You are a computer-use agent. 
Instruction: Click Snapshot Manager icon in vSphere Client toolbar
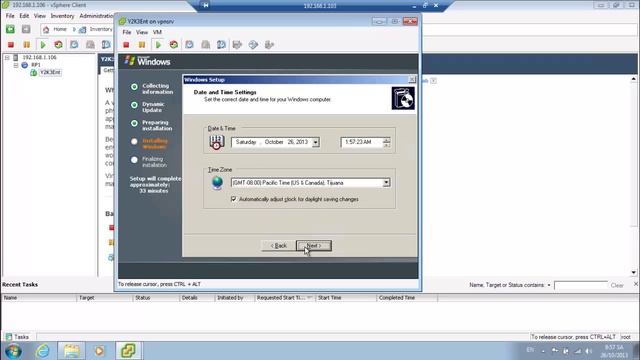coord(106,44)
